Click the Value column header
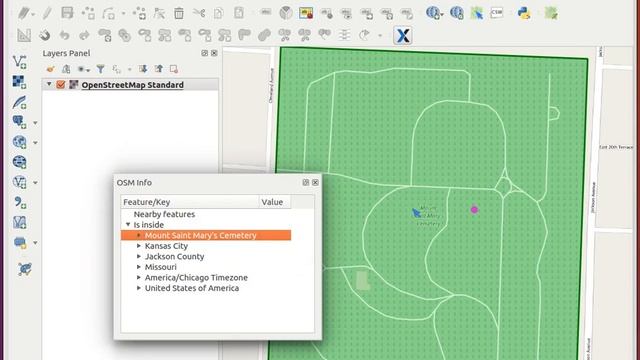 pos(275,202)
